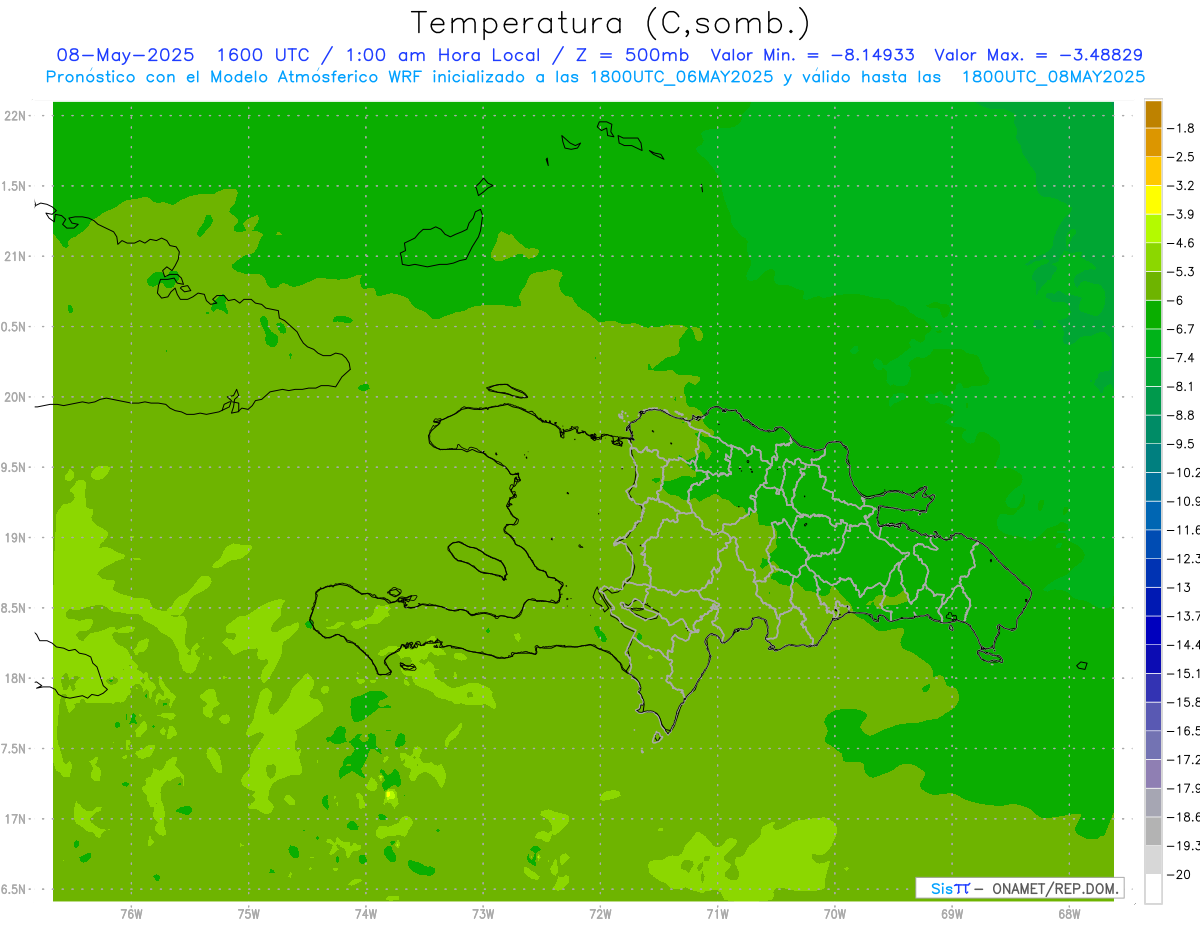The image size is (1200, 927).
Task: Click the 'Temperatura (C,somb.)' map title
Action: [611, 23]
